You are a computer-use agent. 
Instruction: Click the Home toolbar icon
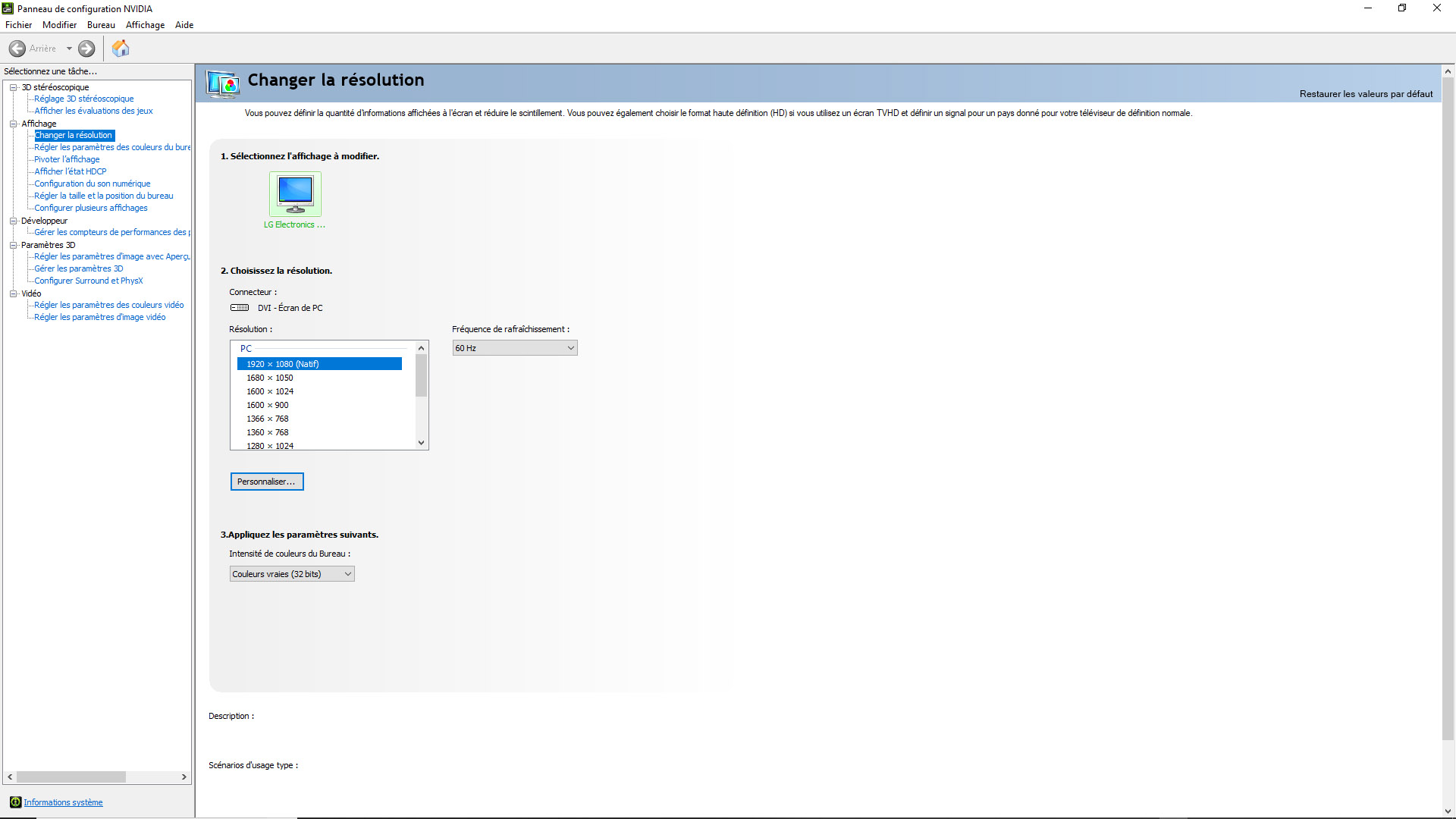[121, 49]
